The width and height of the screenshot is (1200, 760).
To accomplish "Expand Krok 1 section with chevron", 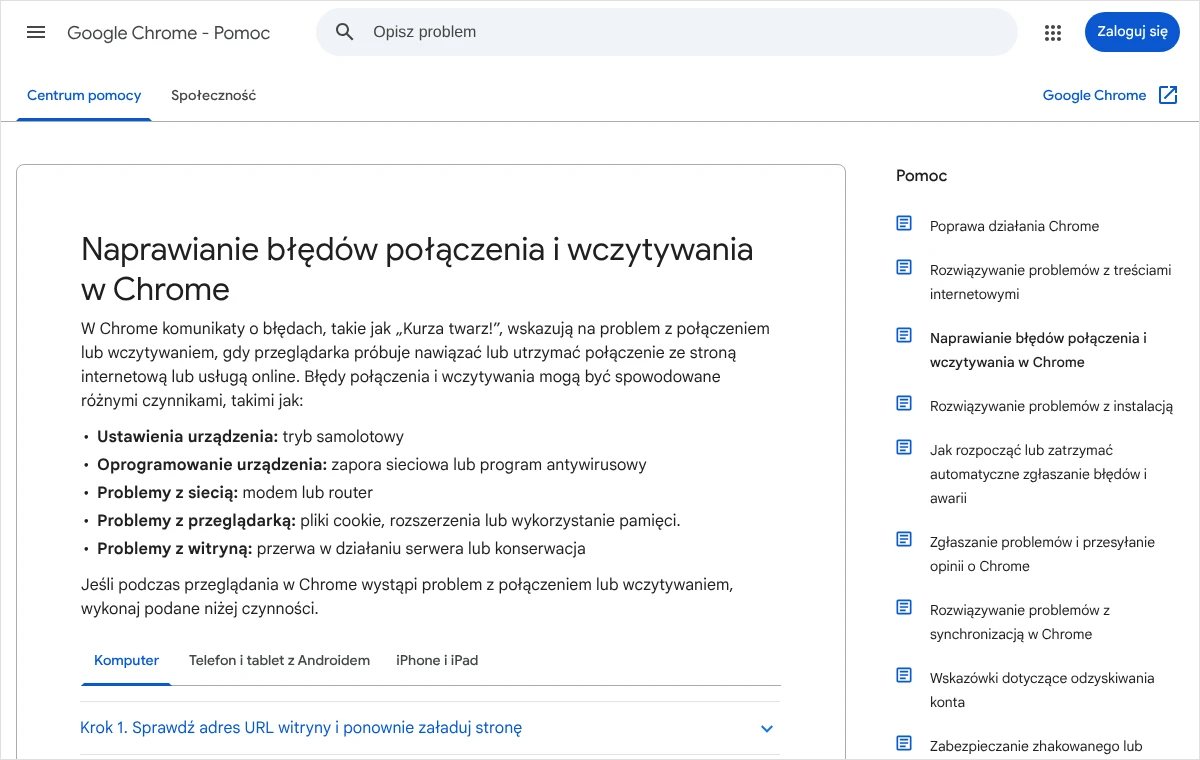I will point(767,729).
